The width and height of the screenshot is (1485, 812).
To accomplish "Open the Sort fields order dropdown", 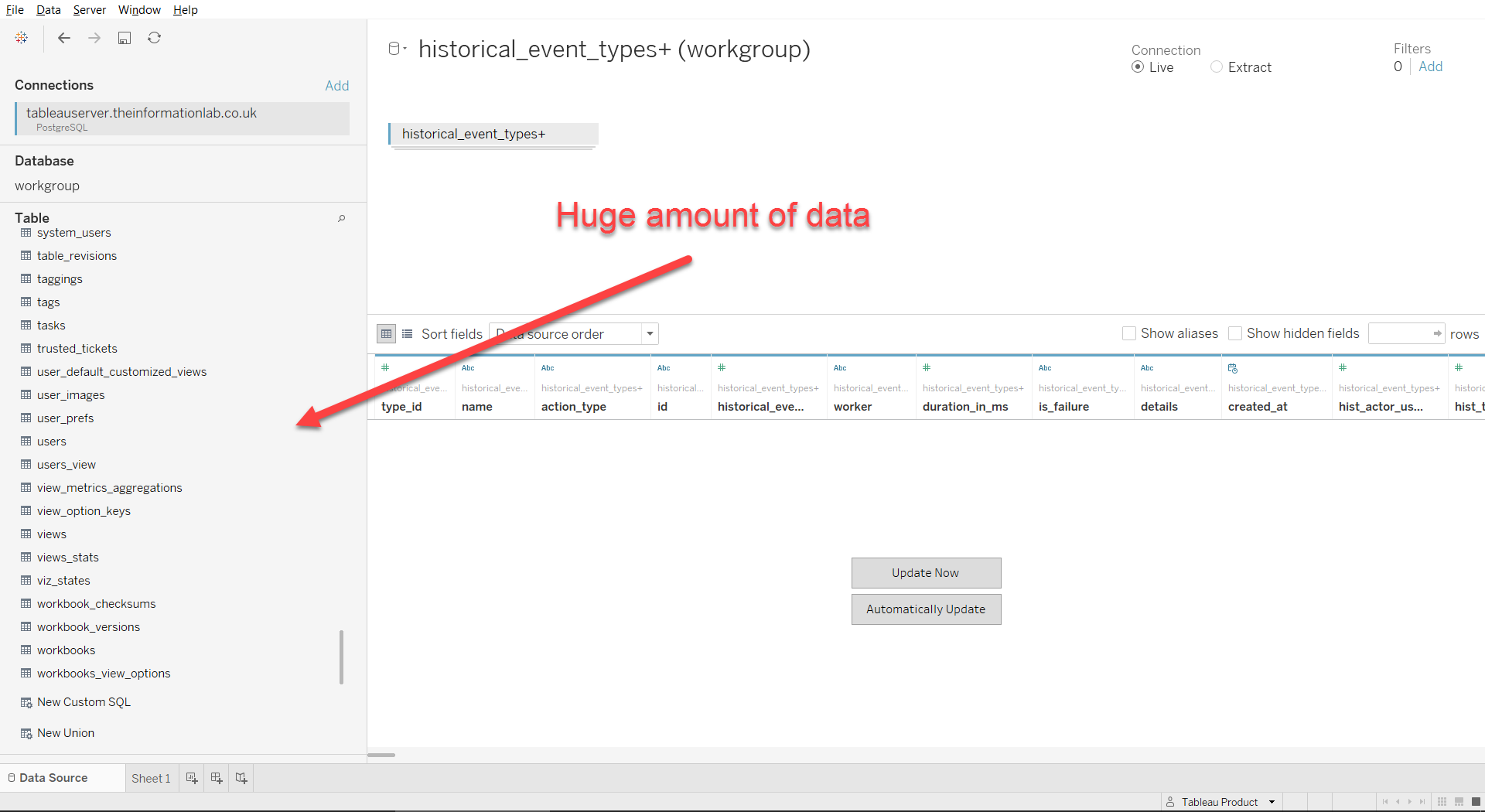I will click(x=649, y=333).
